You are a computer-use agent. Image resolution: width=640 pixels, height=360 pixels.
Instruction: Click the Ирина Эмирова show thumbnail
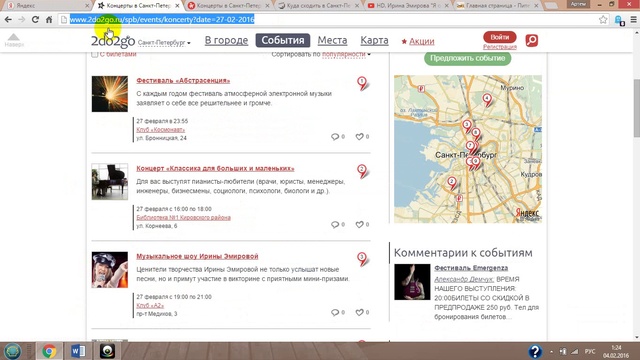pos(109,270)
